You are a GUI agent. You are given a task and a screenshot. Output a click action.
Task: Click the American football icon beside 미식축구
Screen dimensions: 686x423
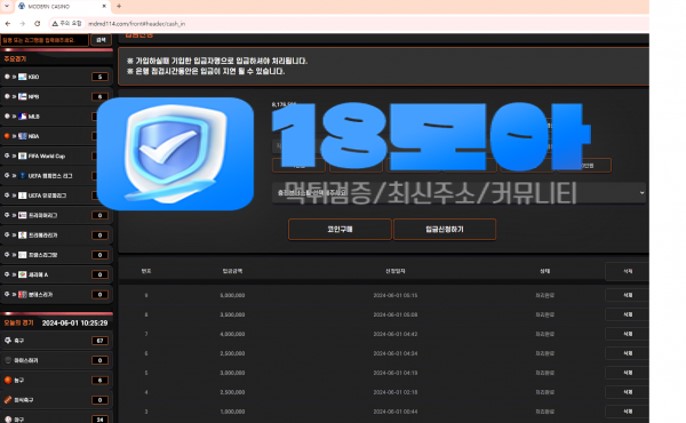point(8,400)
